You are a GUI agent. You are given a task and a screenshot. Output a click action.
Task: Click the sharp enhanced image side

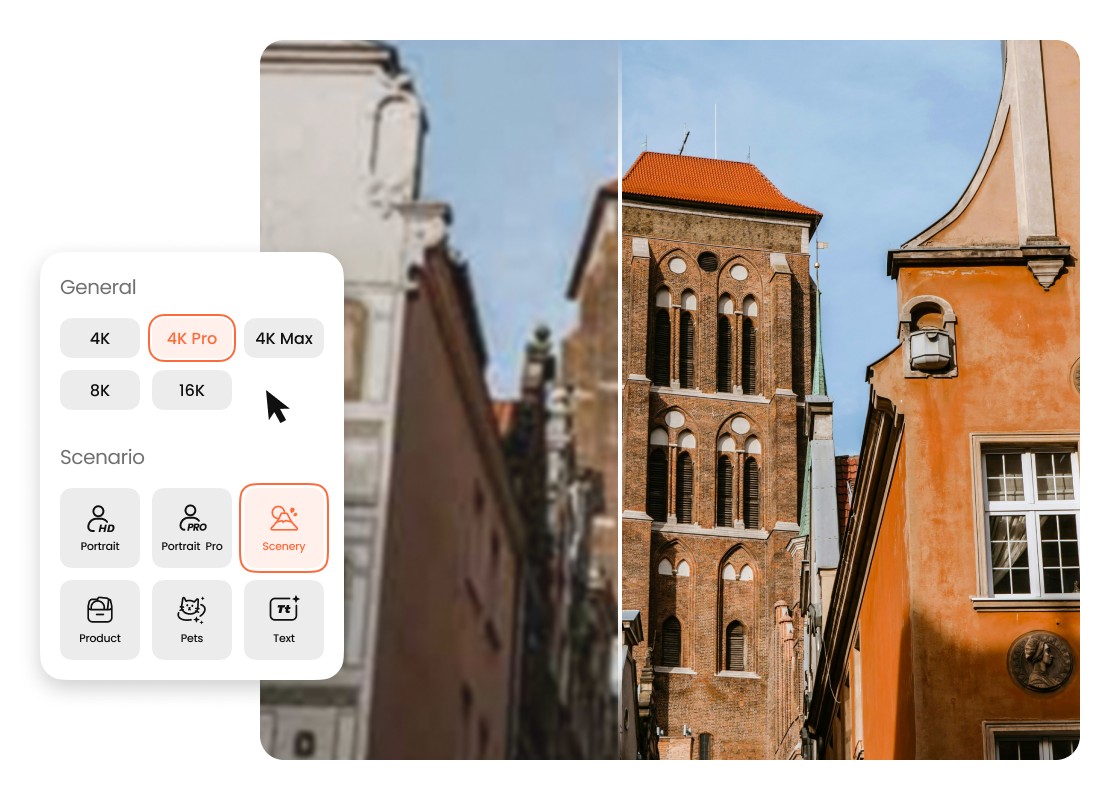click(850, 400)
